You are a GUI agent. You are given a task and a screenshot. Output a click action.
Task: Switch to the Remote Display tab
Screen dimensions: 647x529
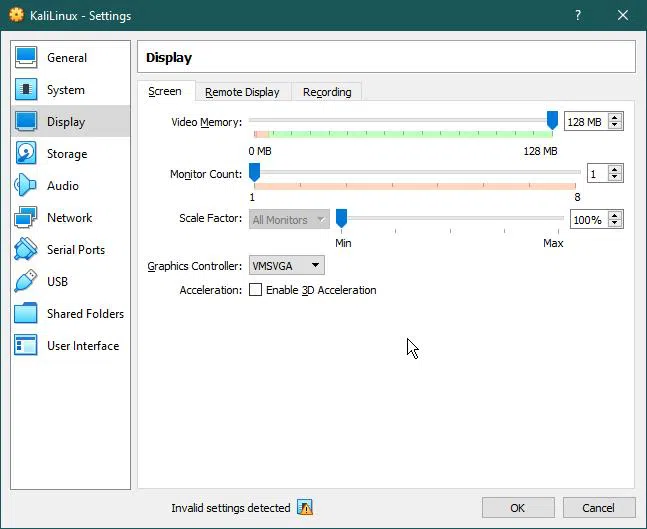point(242,92)
